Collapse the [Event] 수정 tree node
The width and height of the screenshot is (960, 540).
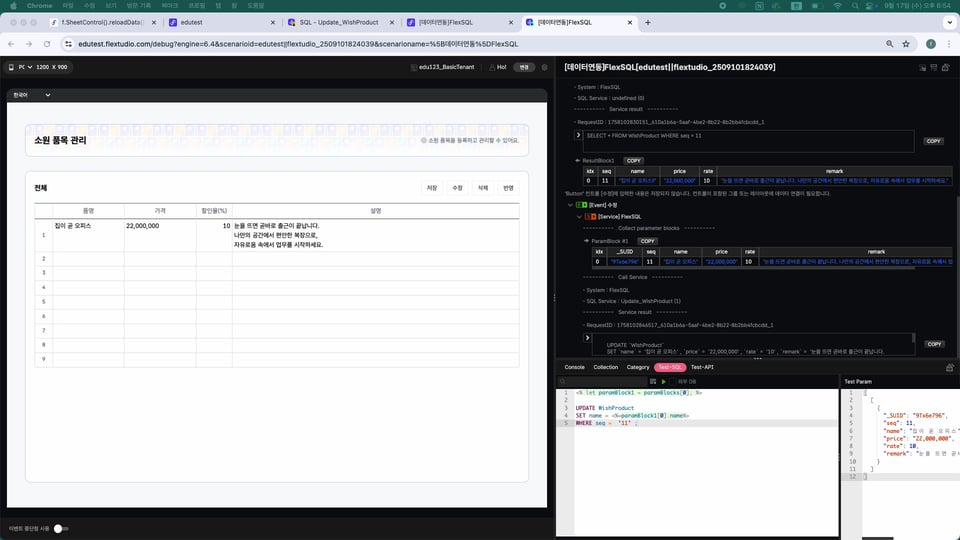(570, 205)
